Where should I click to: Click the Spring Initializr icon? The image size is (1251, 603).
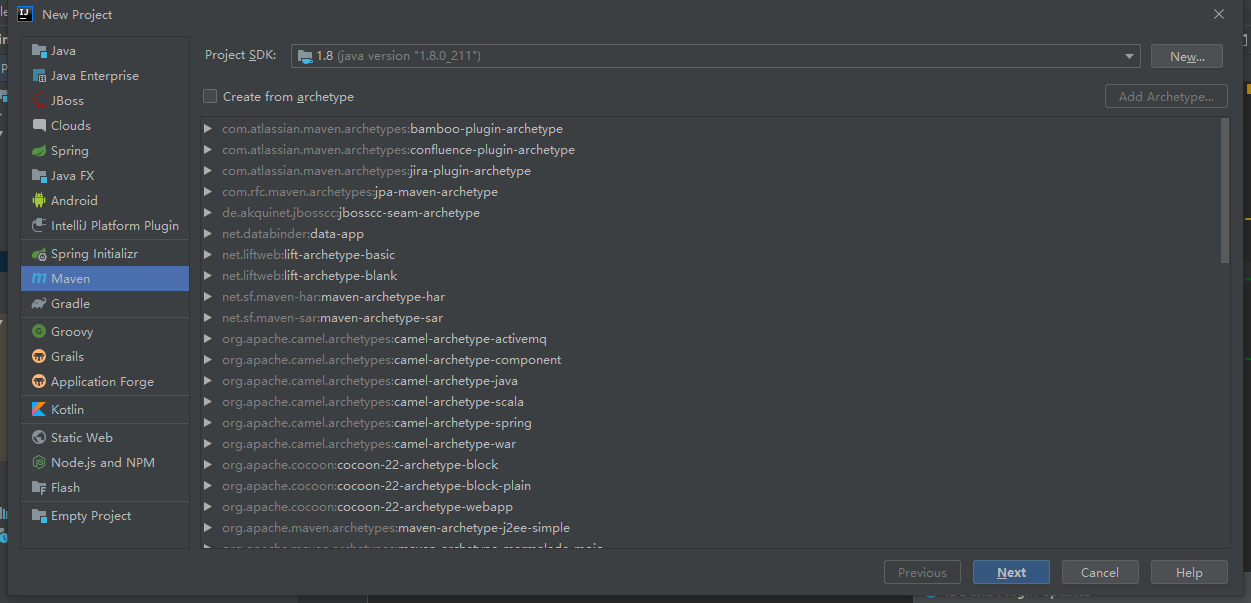(39, 254)
